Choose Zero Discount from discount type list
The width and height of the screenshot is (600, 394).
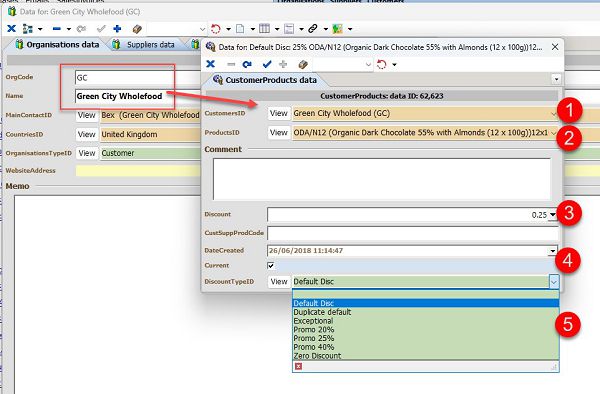426,356
